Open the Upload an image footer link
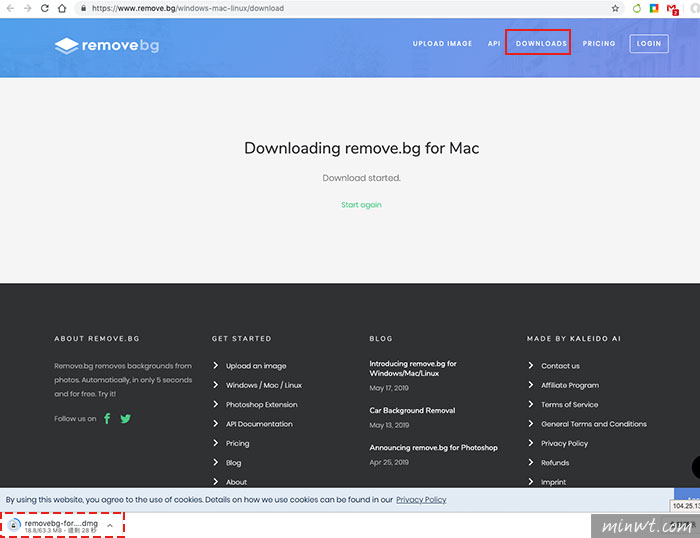The width and height of the screenshot is (700, 538). 256,366
